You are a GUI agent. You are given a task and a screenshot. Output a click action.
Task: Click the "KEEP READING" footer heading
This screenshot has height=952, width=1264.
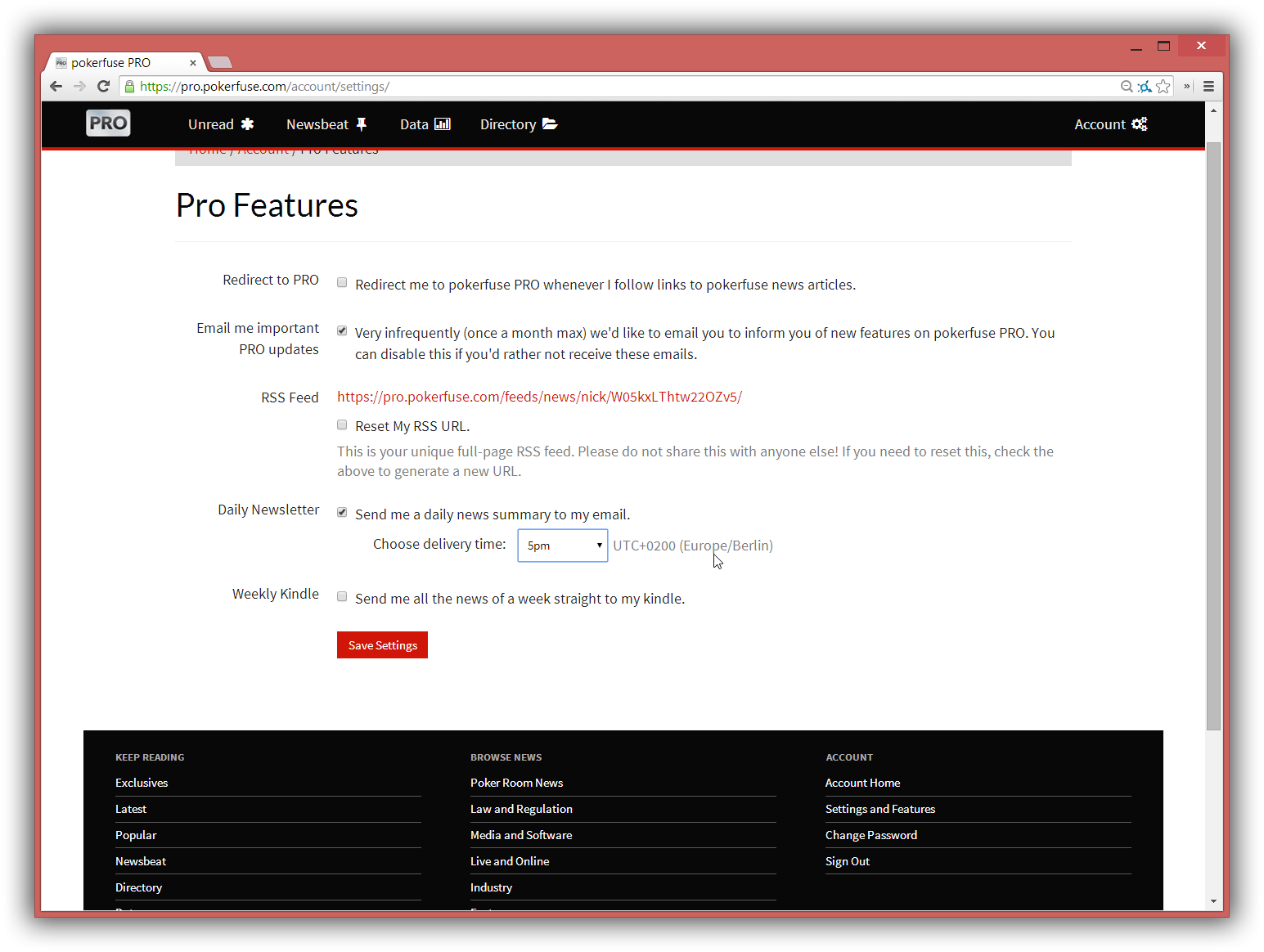(x=150, y=757)
